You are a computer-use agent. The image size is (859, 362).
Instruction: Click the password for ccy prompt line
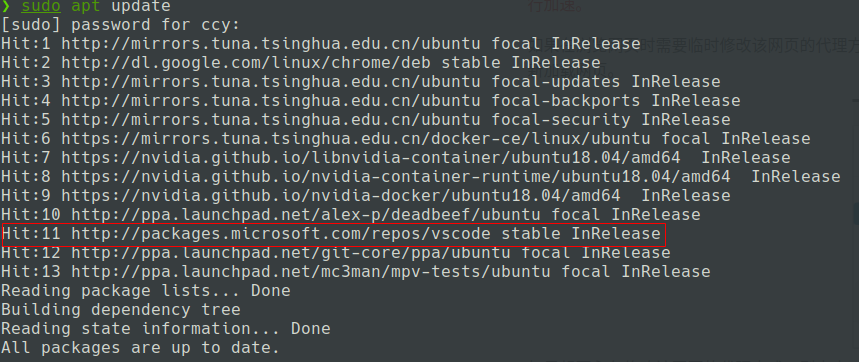pos(121,26)
